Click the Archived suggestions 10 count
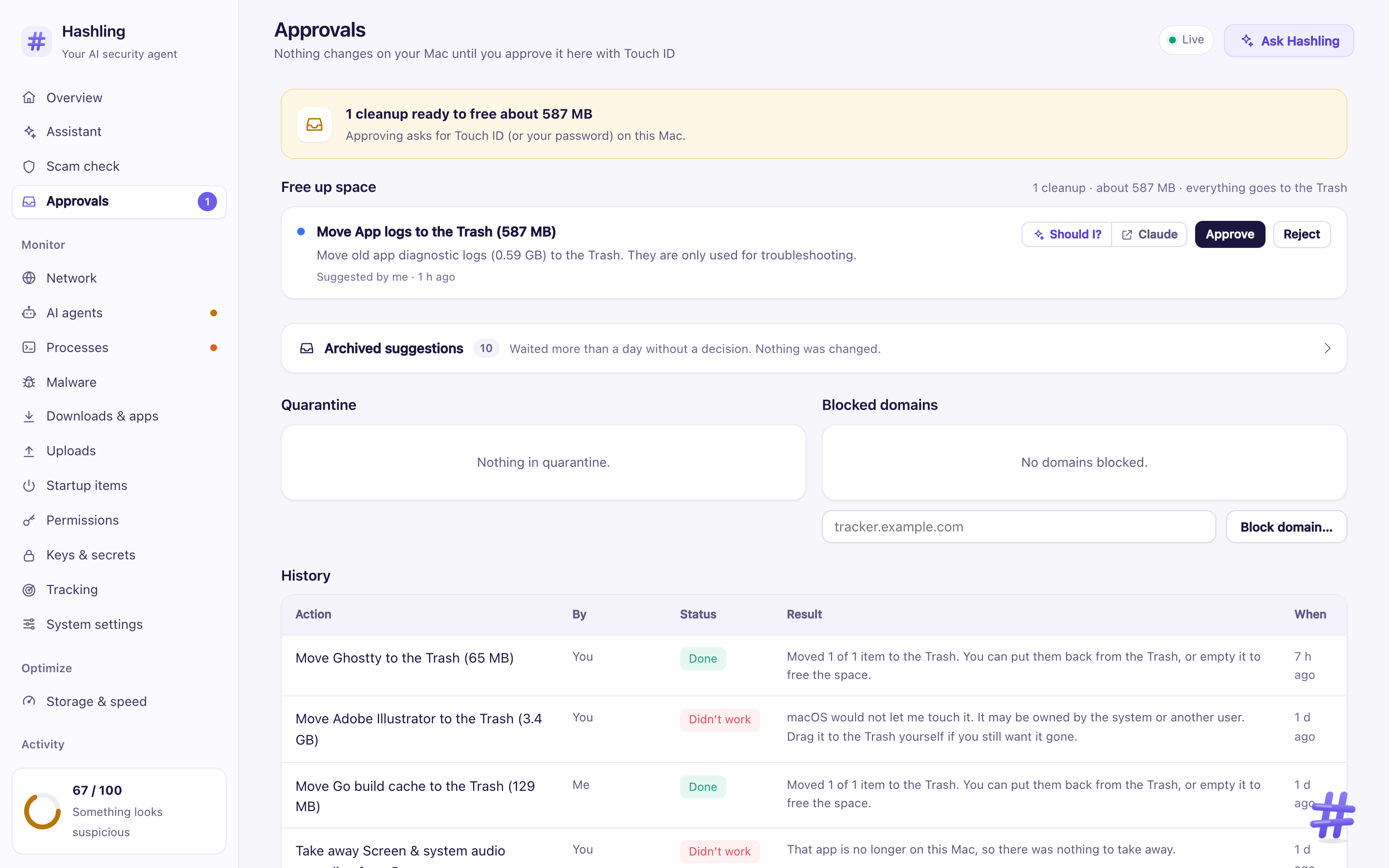1389x868 pixels. [x=486, y=349]
